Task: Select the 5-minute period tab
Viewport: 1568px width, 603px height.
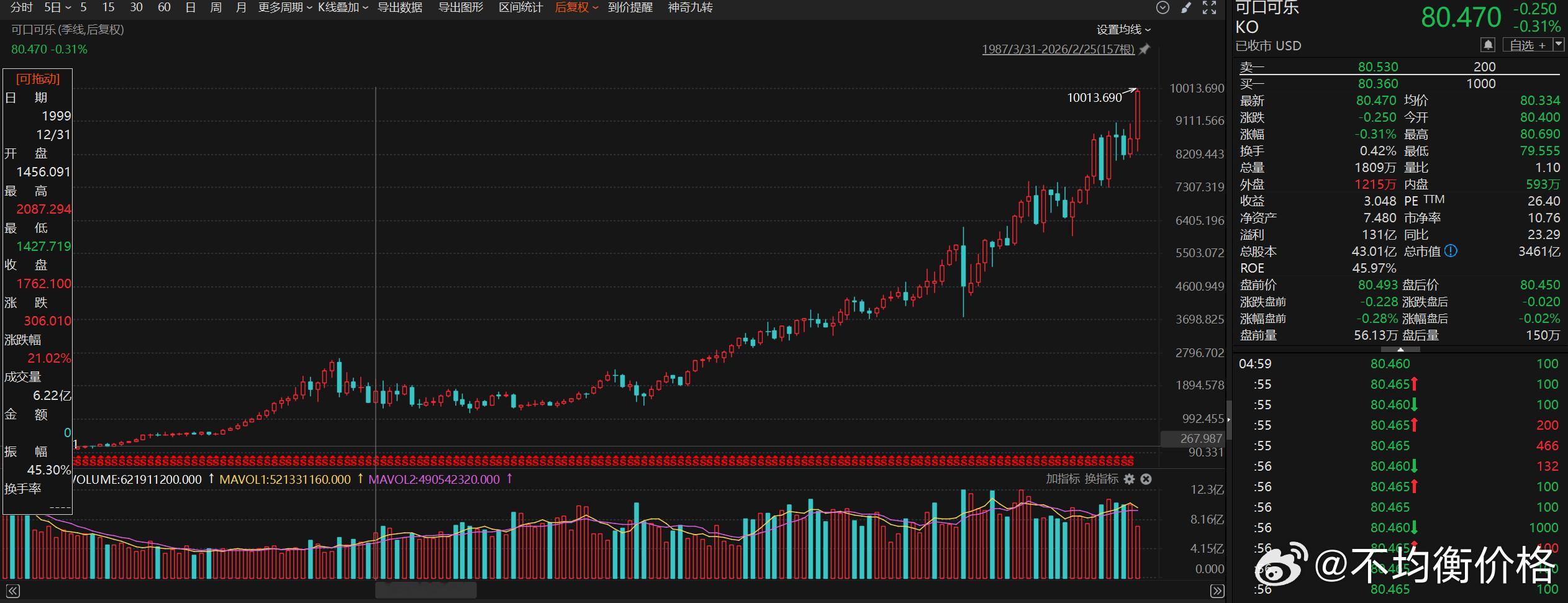Action: (x=84, y=7)
